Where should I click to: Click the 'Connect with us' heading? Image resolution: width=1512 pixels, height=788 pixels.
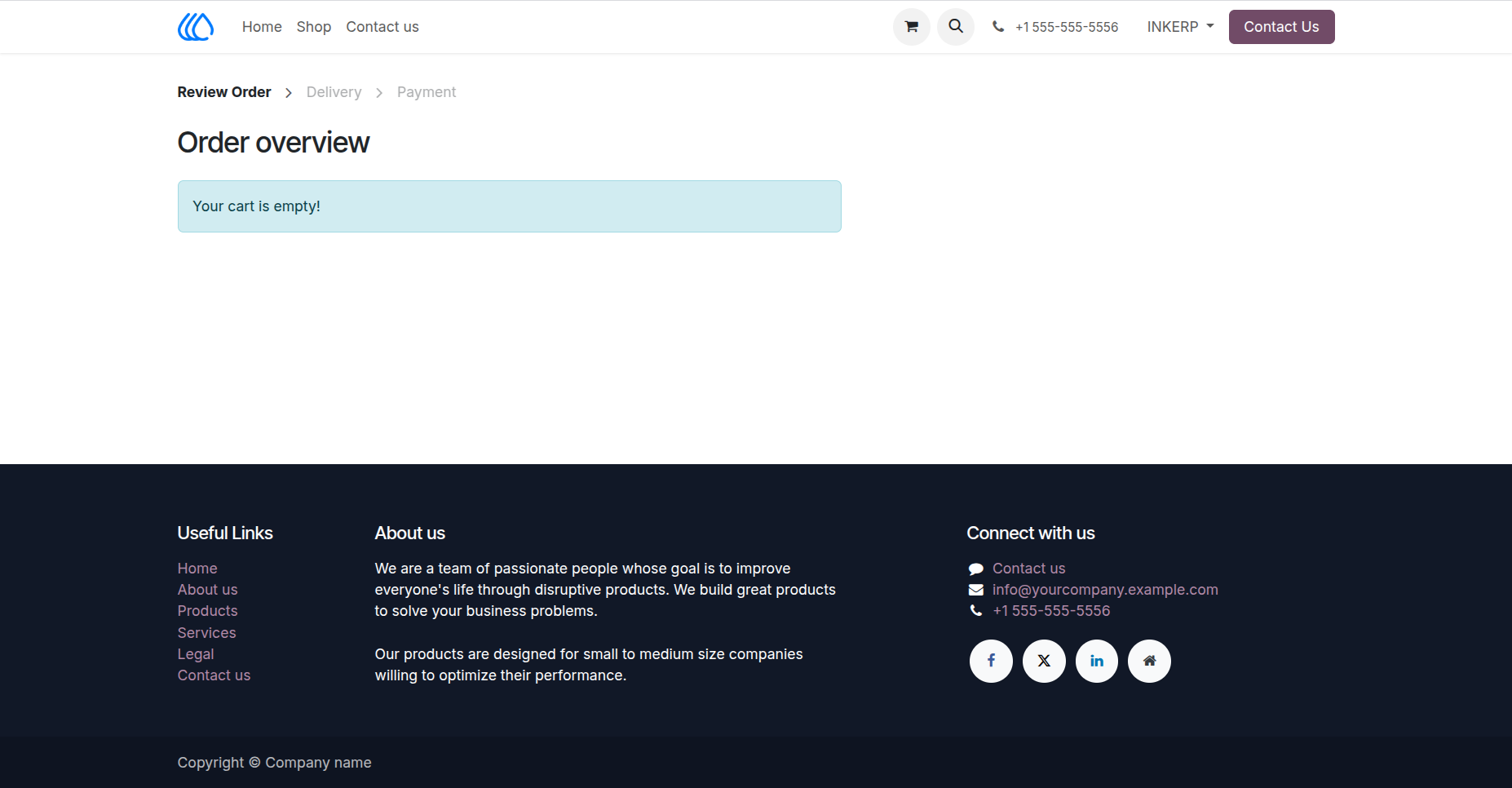pyautogui.click(x=1031, y=533)
